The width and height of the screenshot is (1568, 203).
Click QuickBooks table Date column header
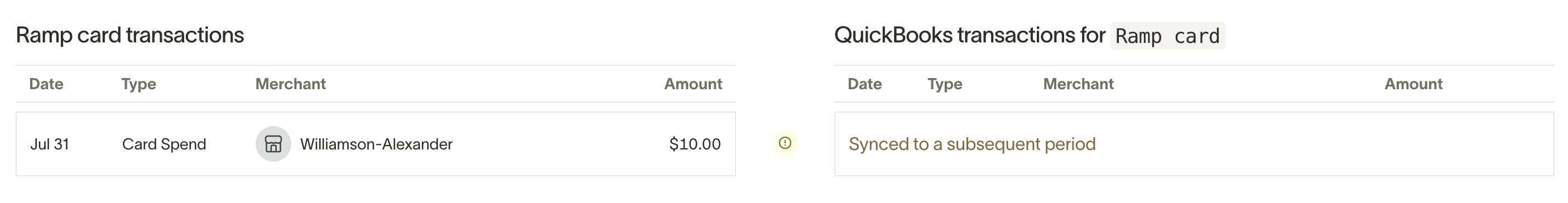click(x=864, y=84)
